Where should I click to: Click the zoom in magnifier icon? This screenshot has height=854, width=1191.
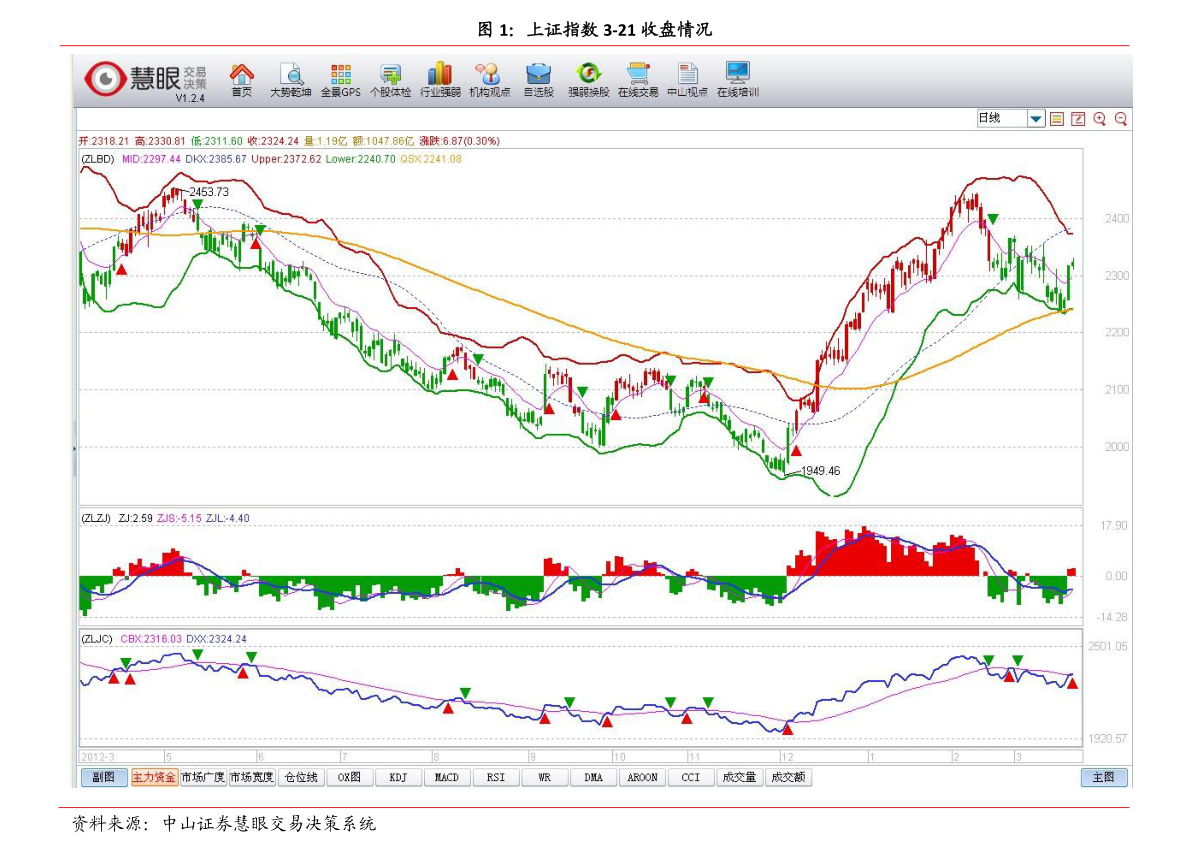point(1099,119)
